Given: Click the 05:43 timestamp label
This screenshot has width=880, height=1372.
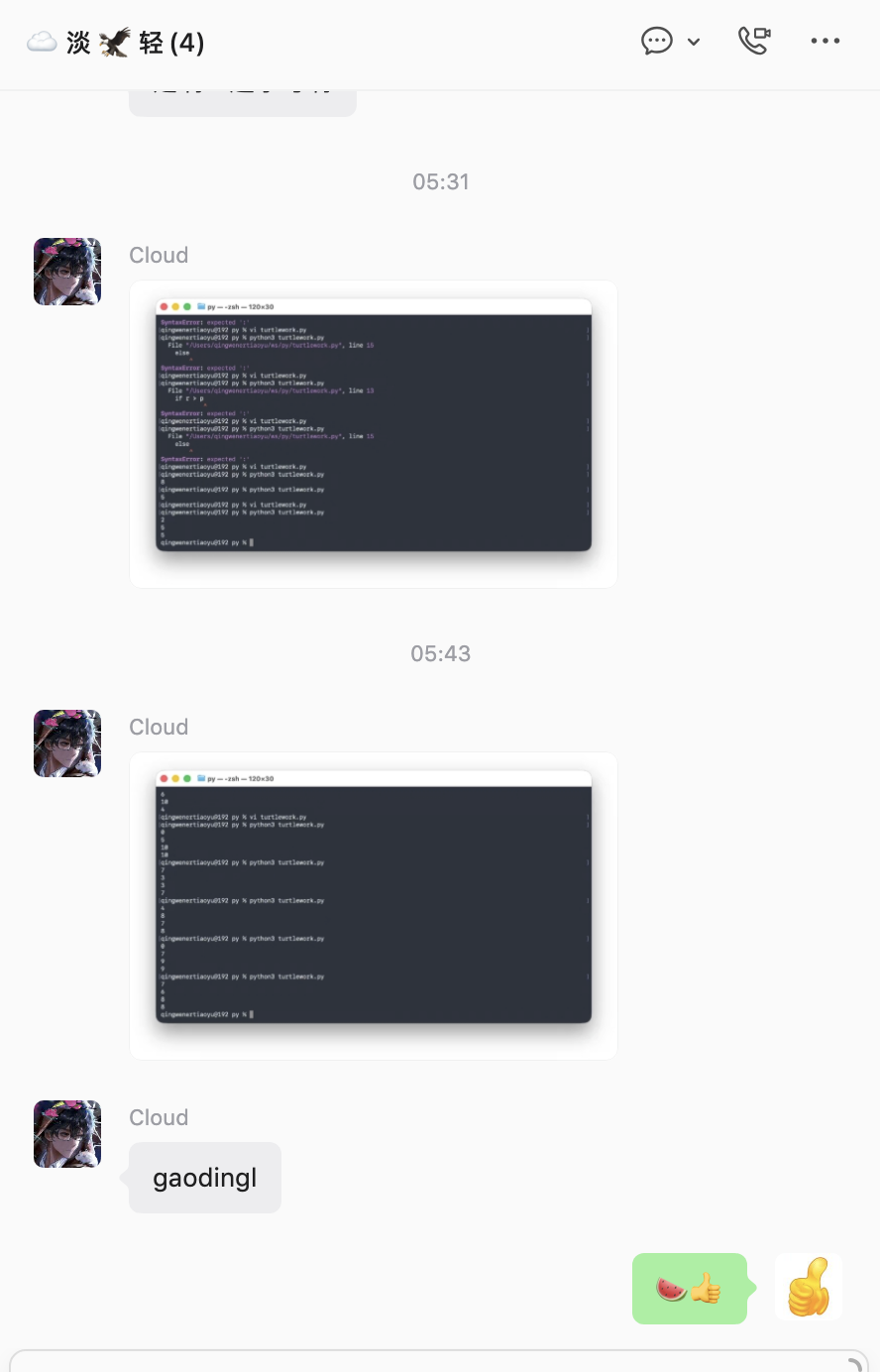Looking at the screenshot, I should point(441,653).
